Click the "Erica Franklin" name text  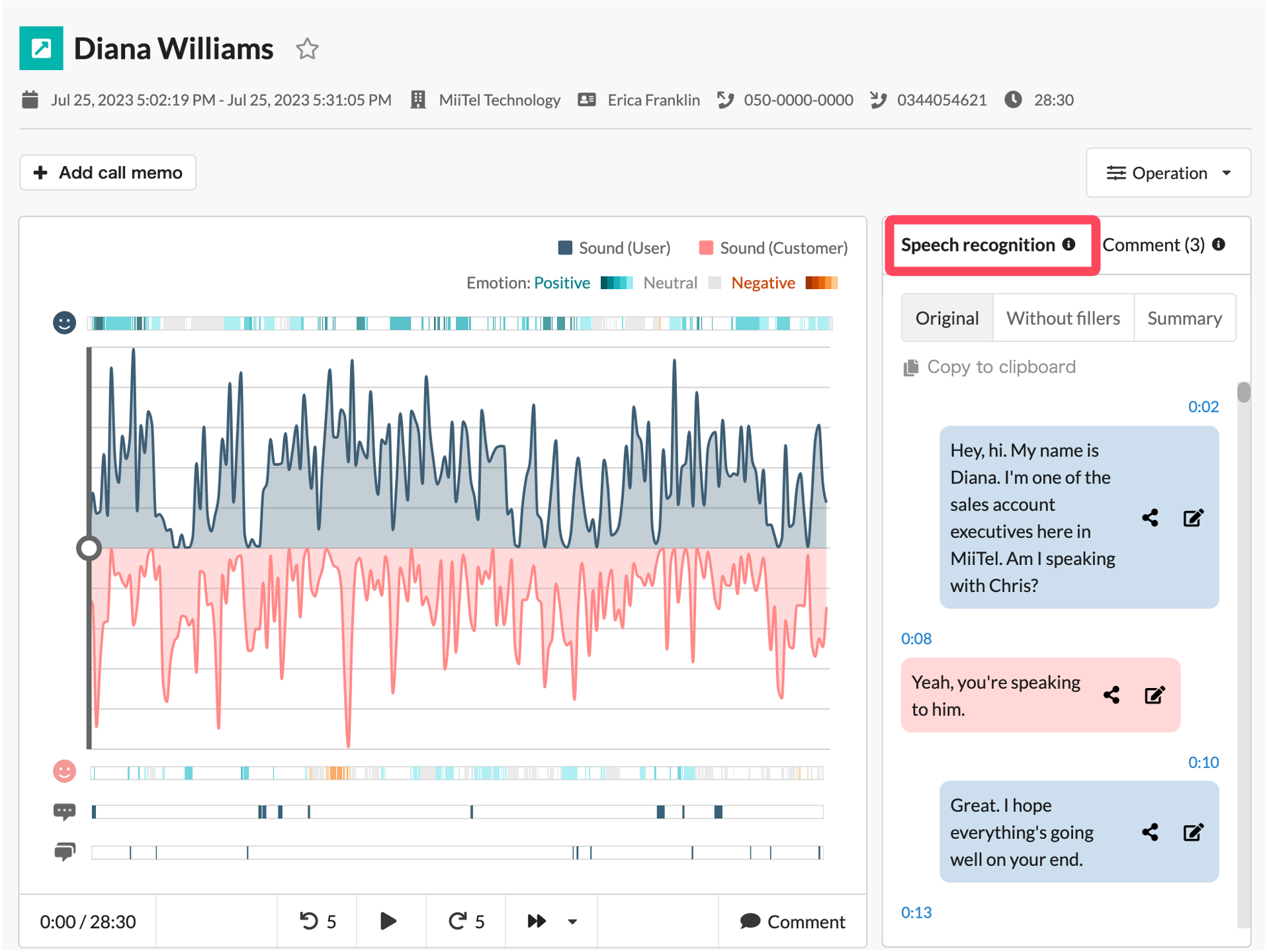click(654, 100)
